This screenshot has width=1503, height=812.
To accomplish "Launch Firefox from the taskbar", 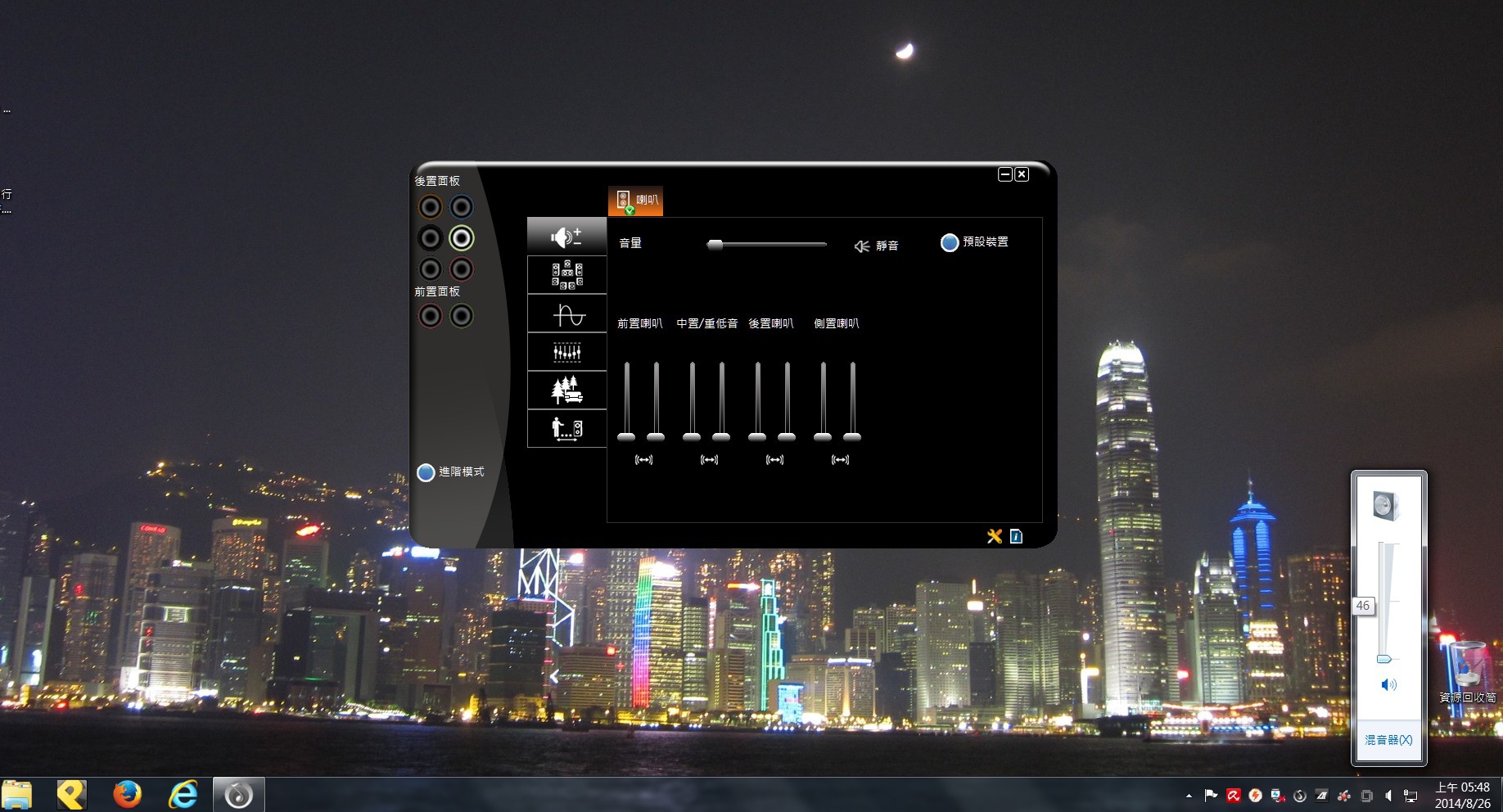I will tap(127, 795).
